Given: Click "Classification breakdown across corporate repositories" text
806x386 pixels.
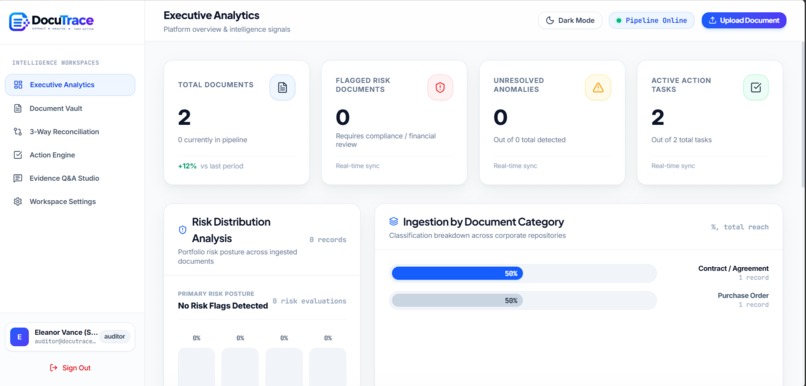Looking at the screenshot, I should coord(478,235).
